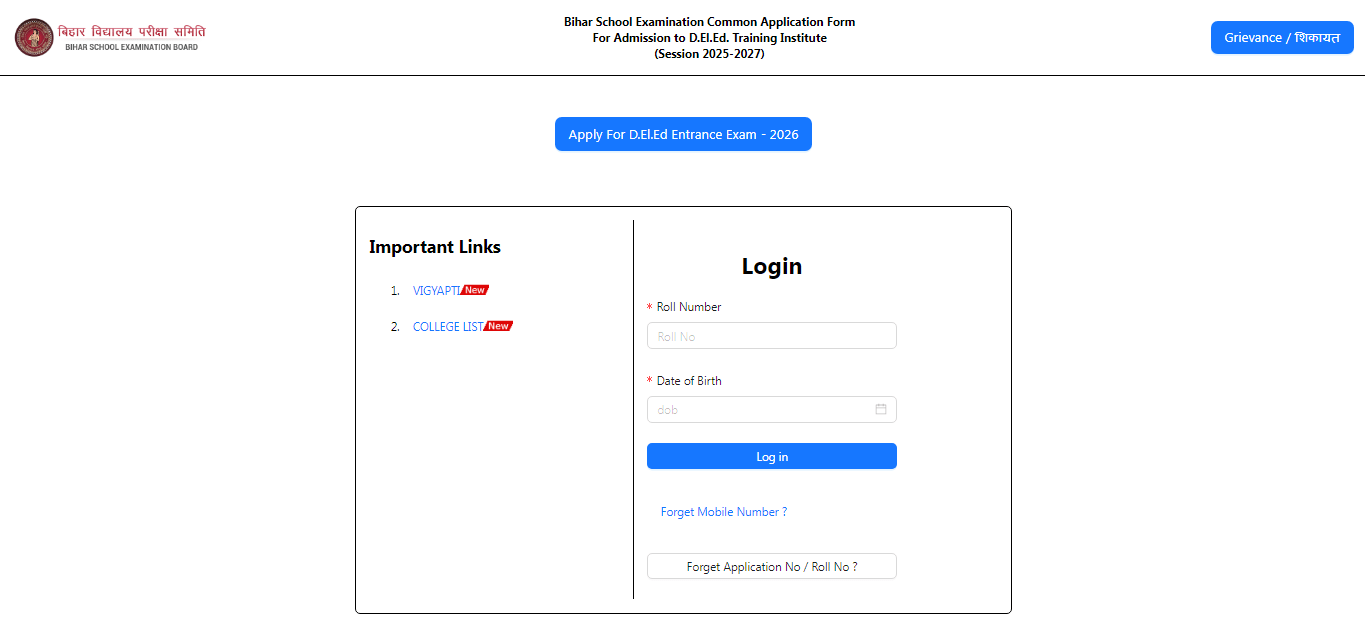Screen dimensions: 1365x636
Task: Click the BIHAR SCHOOL EXAMINATION BOARD caption
Action: coord(131,47)
